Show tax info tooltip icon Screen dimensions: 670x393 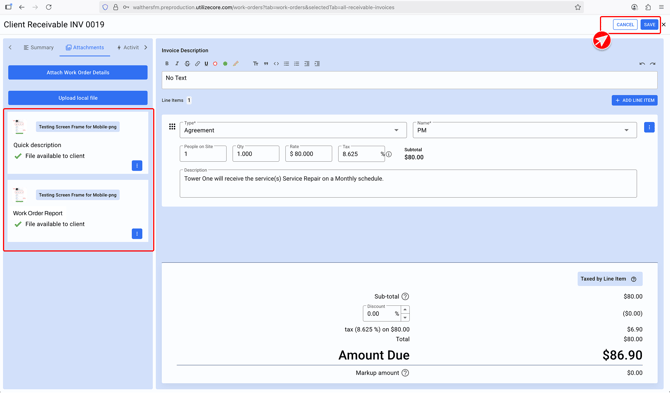[389, 154]
